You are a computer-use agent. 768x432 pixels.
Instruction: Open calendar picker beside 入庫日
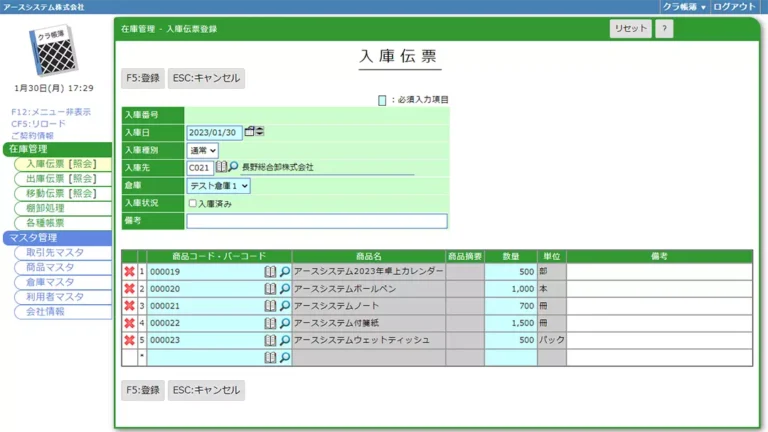[x=249, y=131]
